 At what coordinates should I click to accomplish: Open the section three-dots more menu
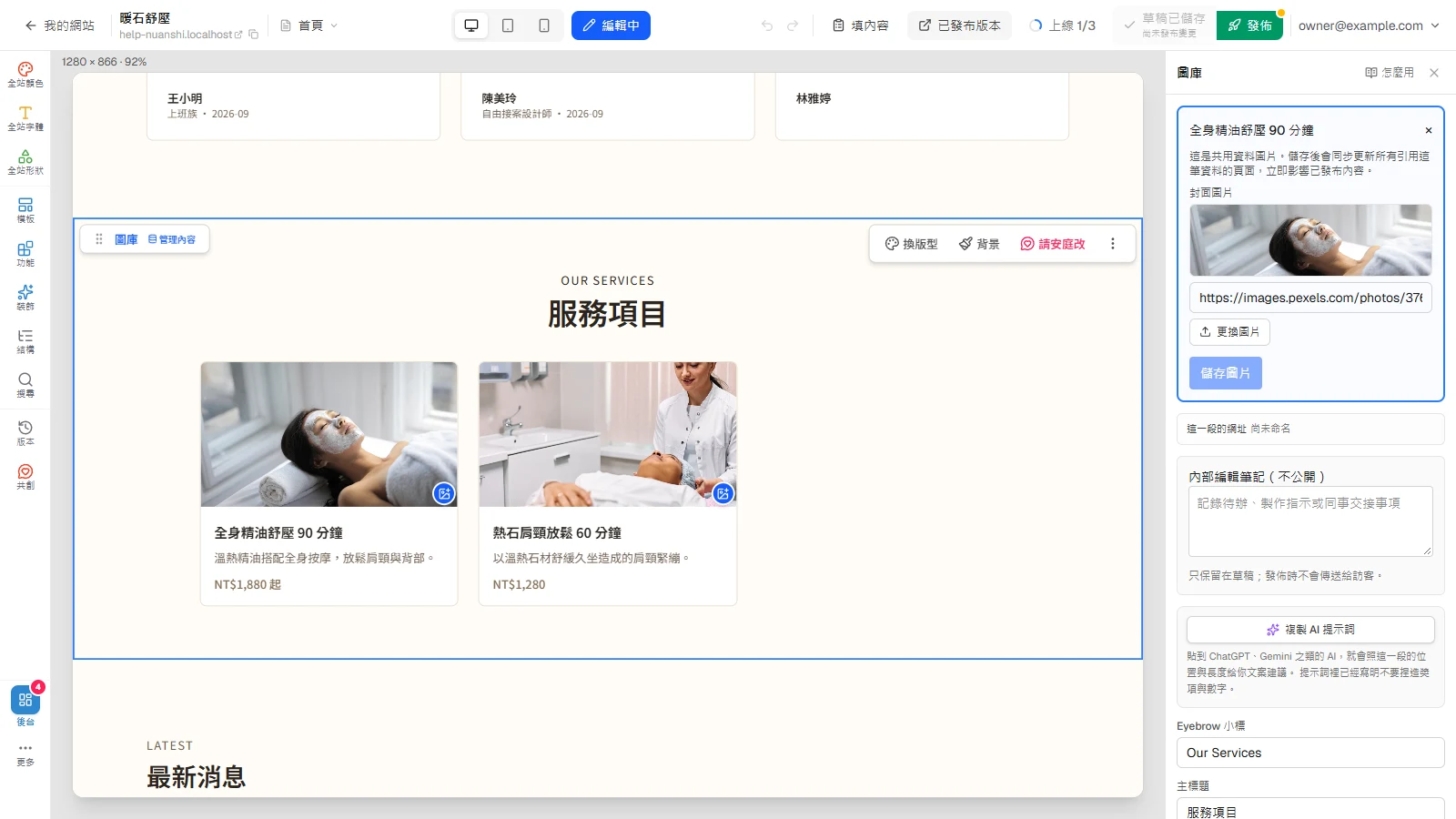tap(1112, 244)
